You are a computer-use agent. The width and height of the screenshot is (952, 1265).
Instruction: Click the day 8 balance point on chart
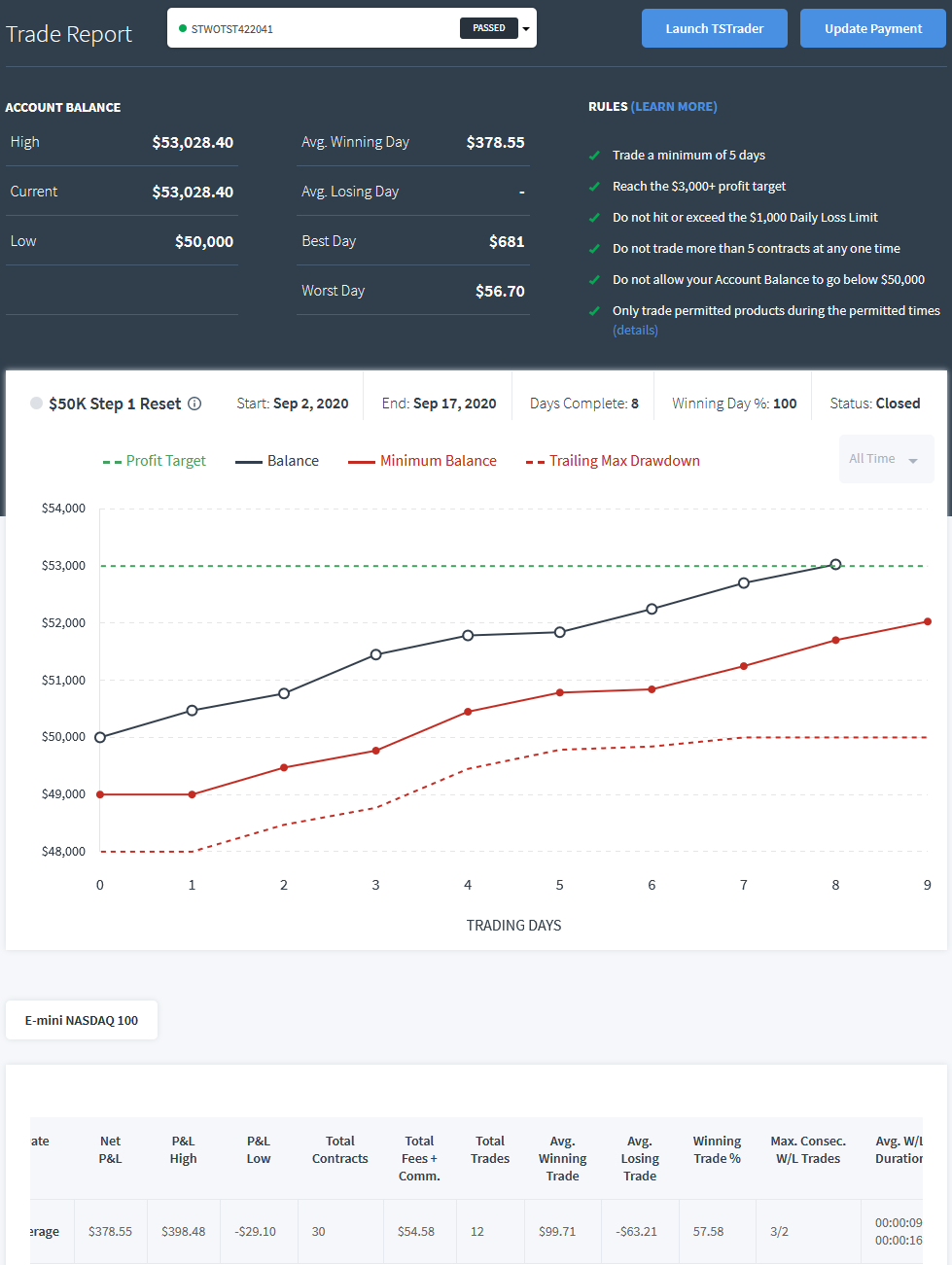point(835,564)
